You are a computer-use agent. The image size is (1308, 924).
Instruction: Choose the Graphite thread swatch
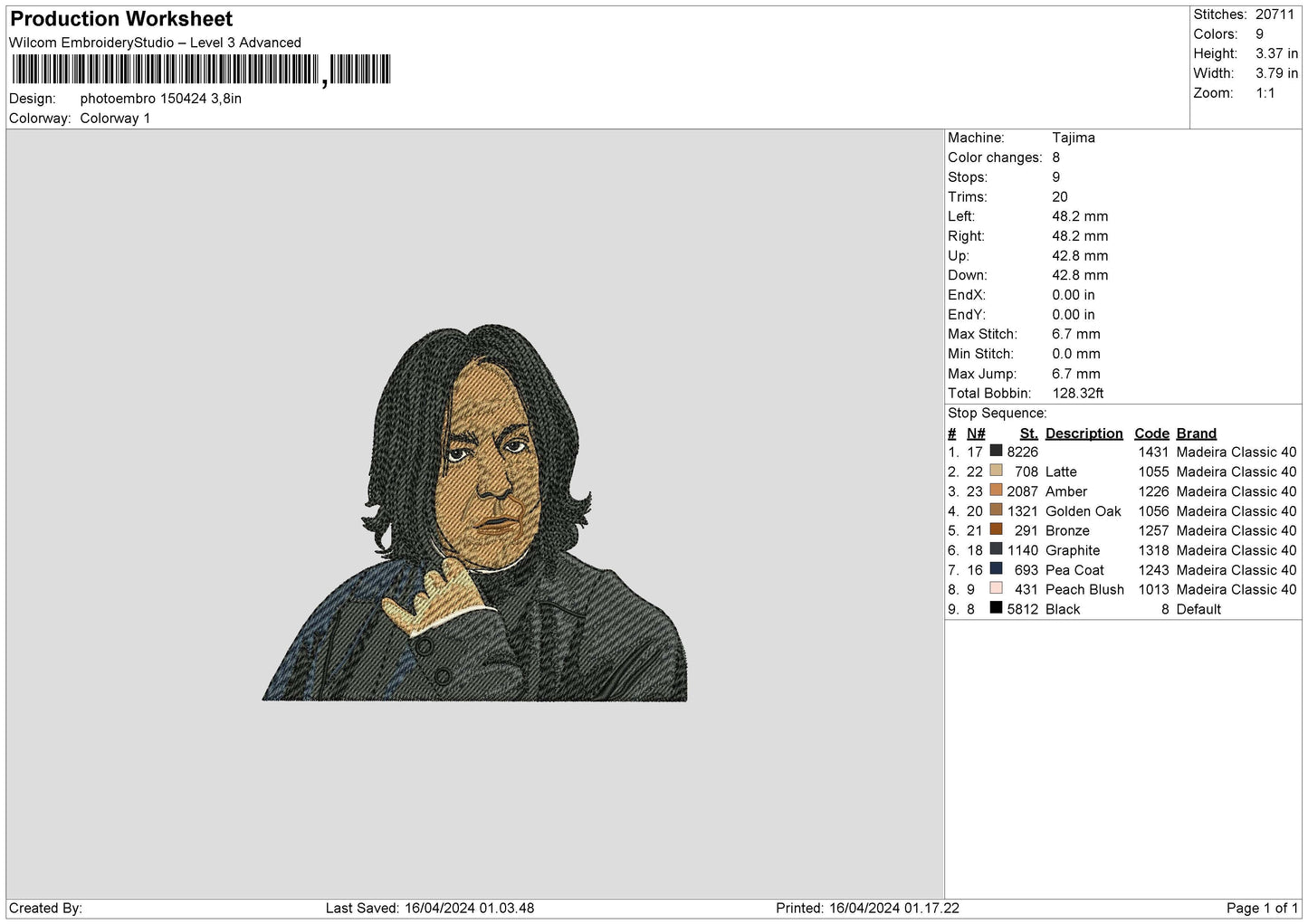[x=997, y=549]
